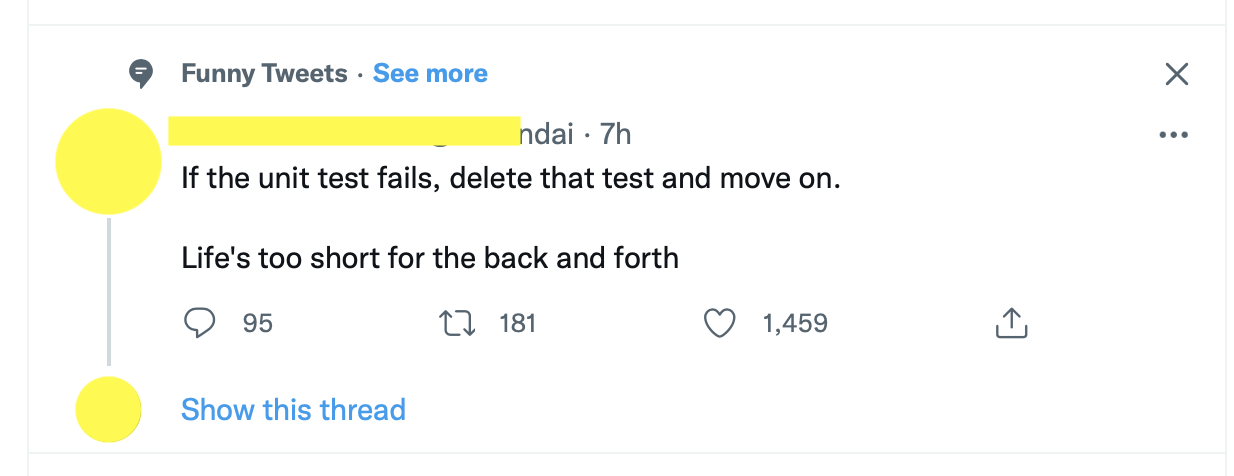Open the three-dot more options menu

(x=1173, y=135)
